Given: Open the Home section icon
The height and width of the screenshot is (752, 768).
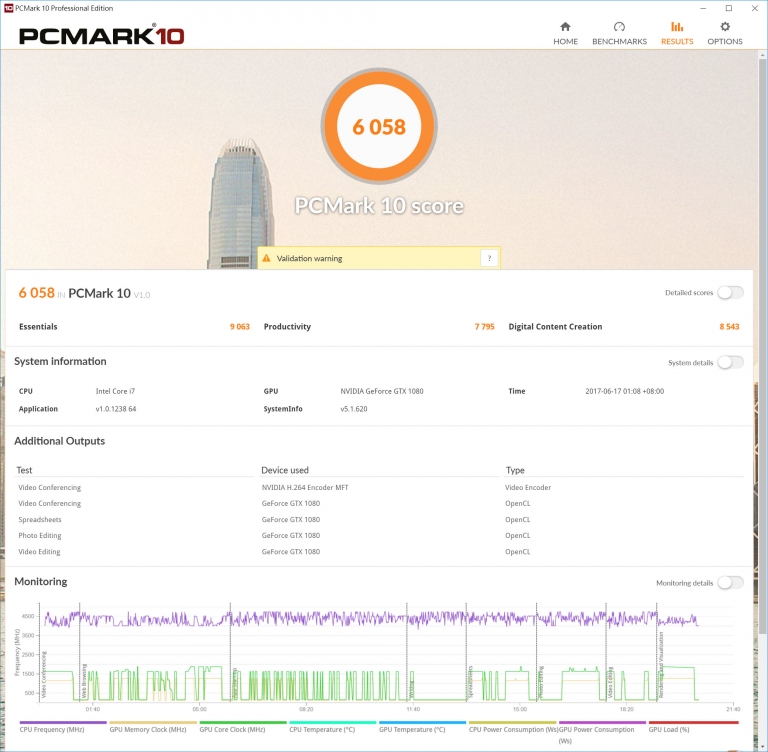Looking at the screenshot, I should tap(565, 27).
